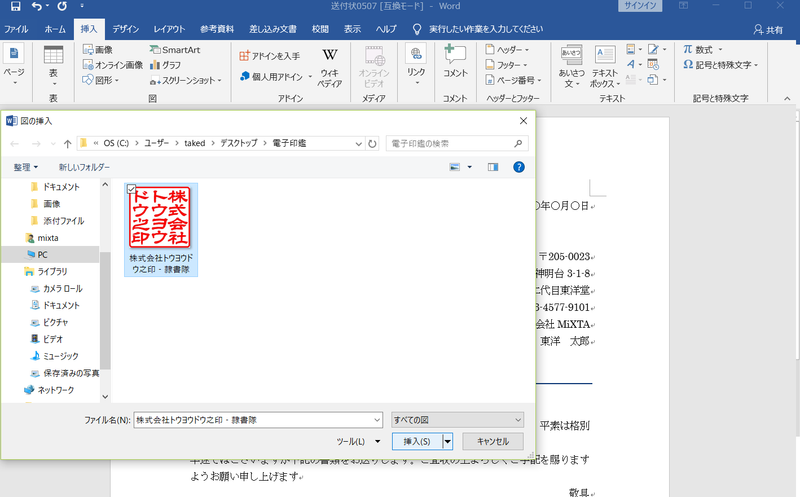
Task: Click the Save icon in title bar
Action: 15,6
